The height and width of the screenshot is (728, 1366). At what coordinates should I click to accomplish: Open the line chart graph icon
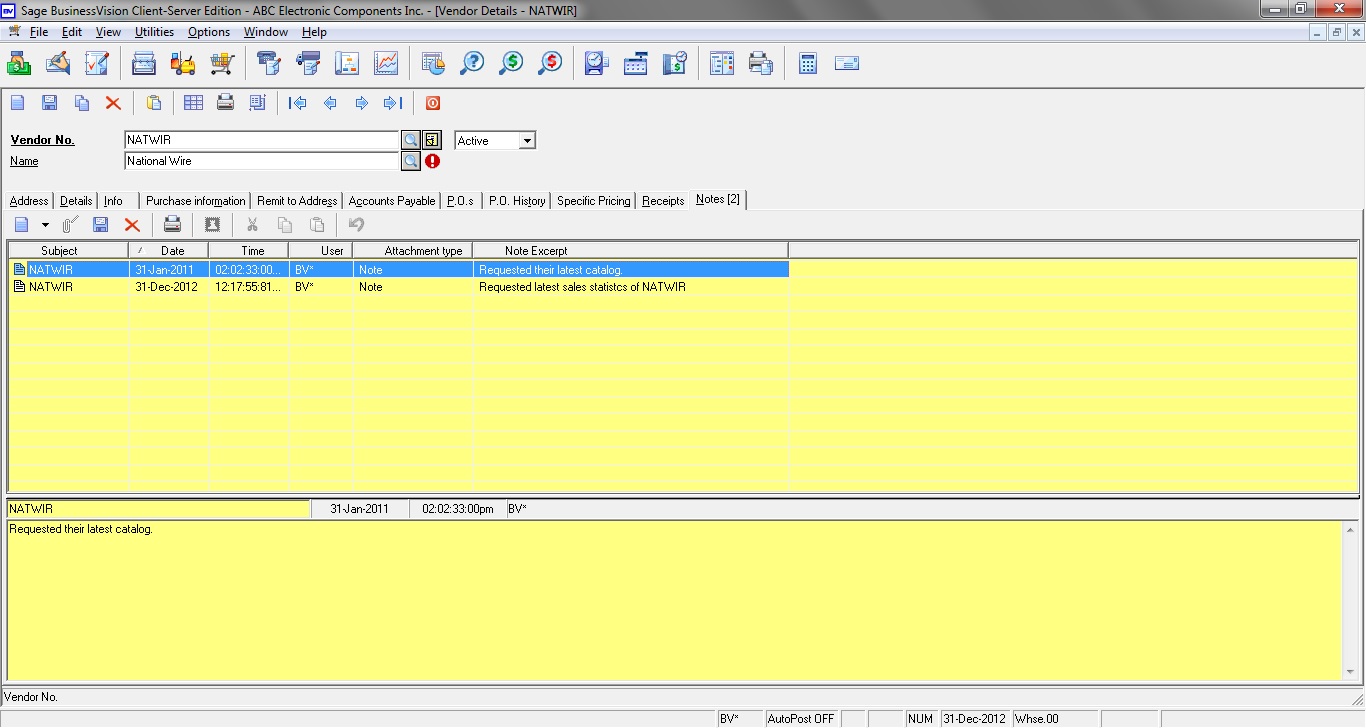[x=386, y=64]
